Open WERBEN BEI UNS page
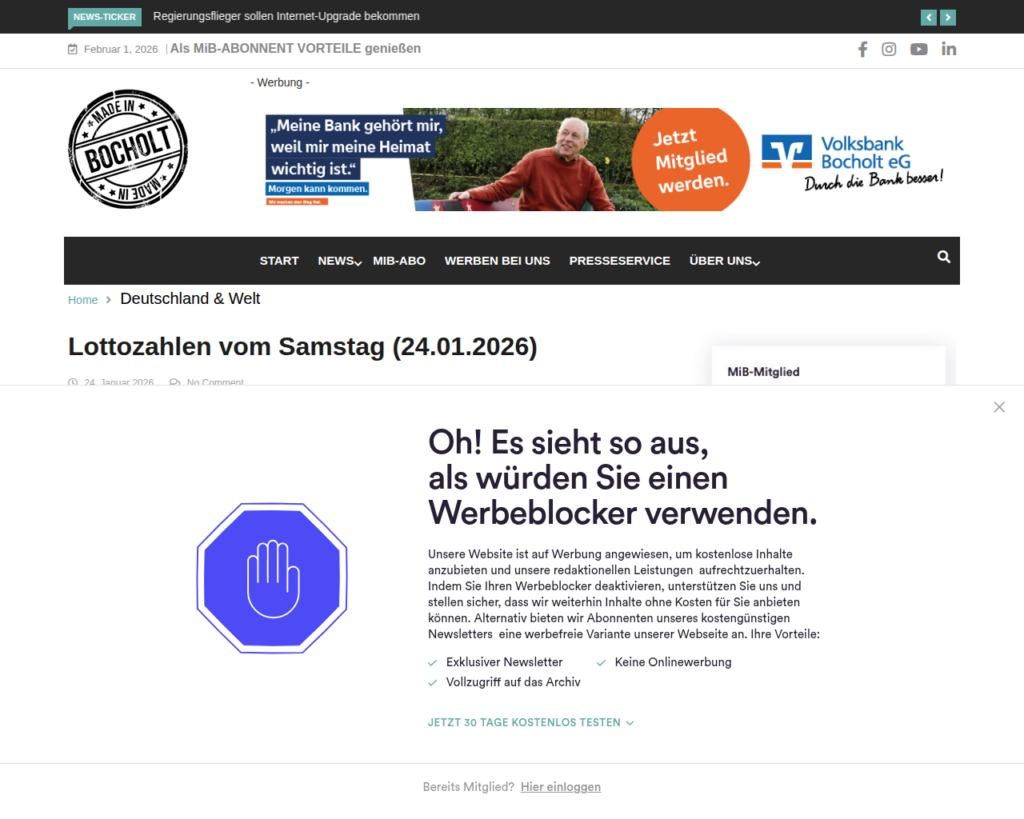 point(497,261)
